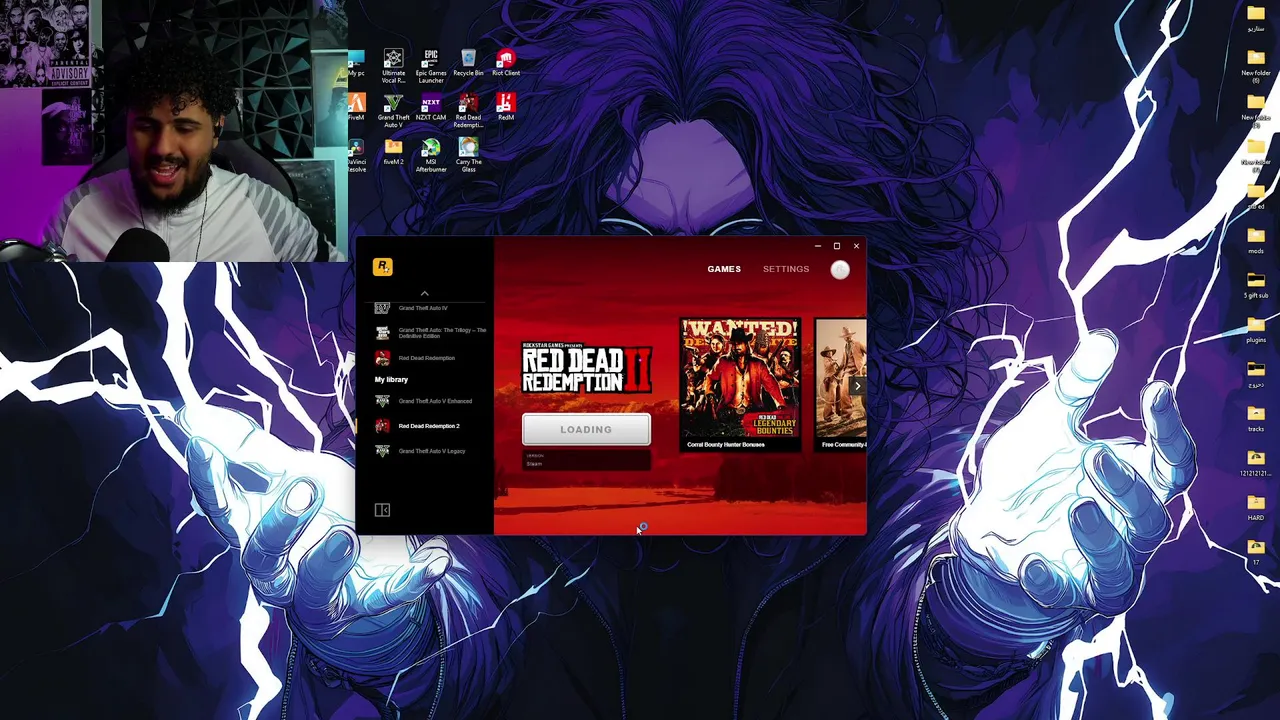1280x720 pixels.
Task: Open the RedM desktop shortcut
Action: pos(506,107)
